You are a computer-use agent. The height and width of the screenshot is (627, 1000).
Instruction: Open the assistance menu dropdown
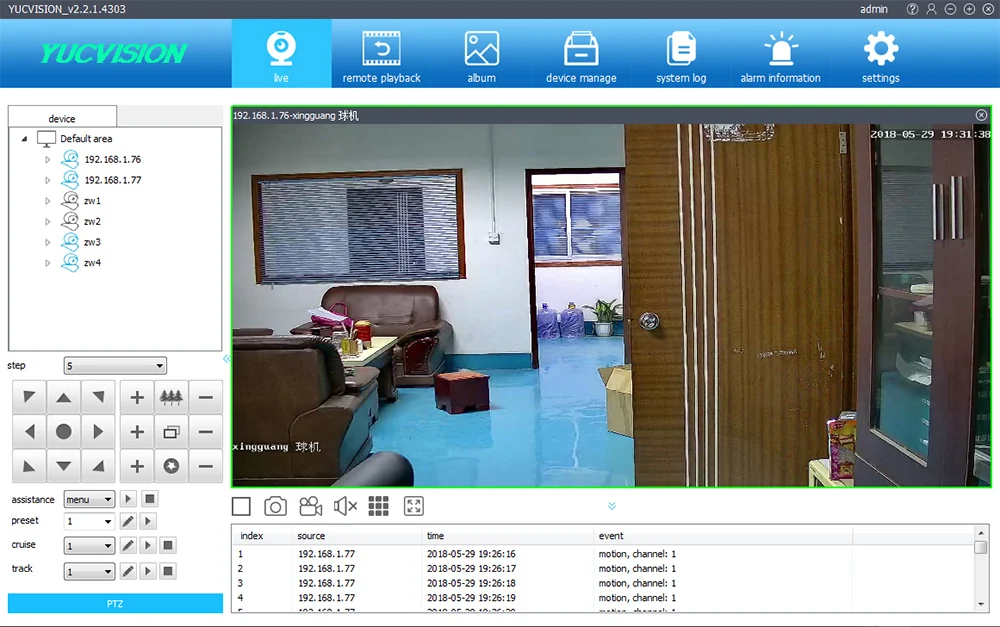pyautogui.click(x=89, y=499)
